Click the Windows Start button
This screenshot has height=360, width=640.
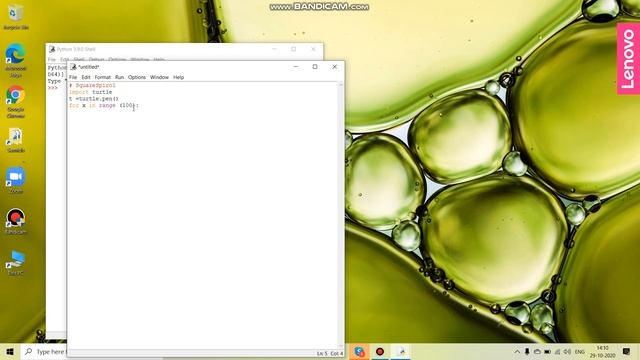[x=10, y=351]
